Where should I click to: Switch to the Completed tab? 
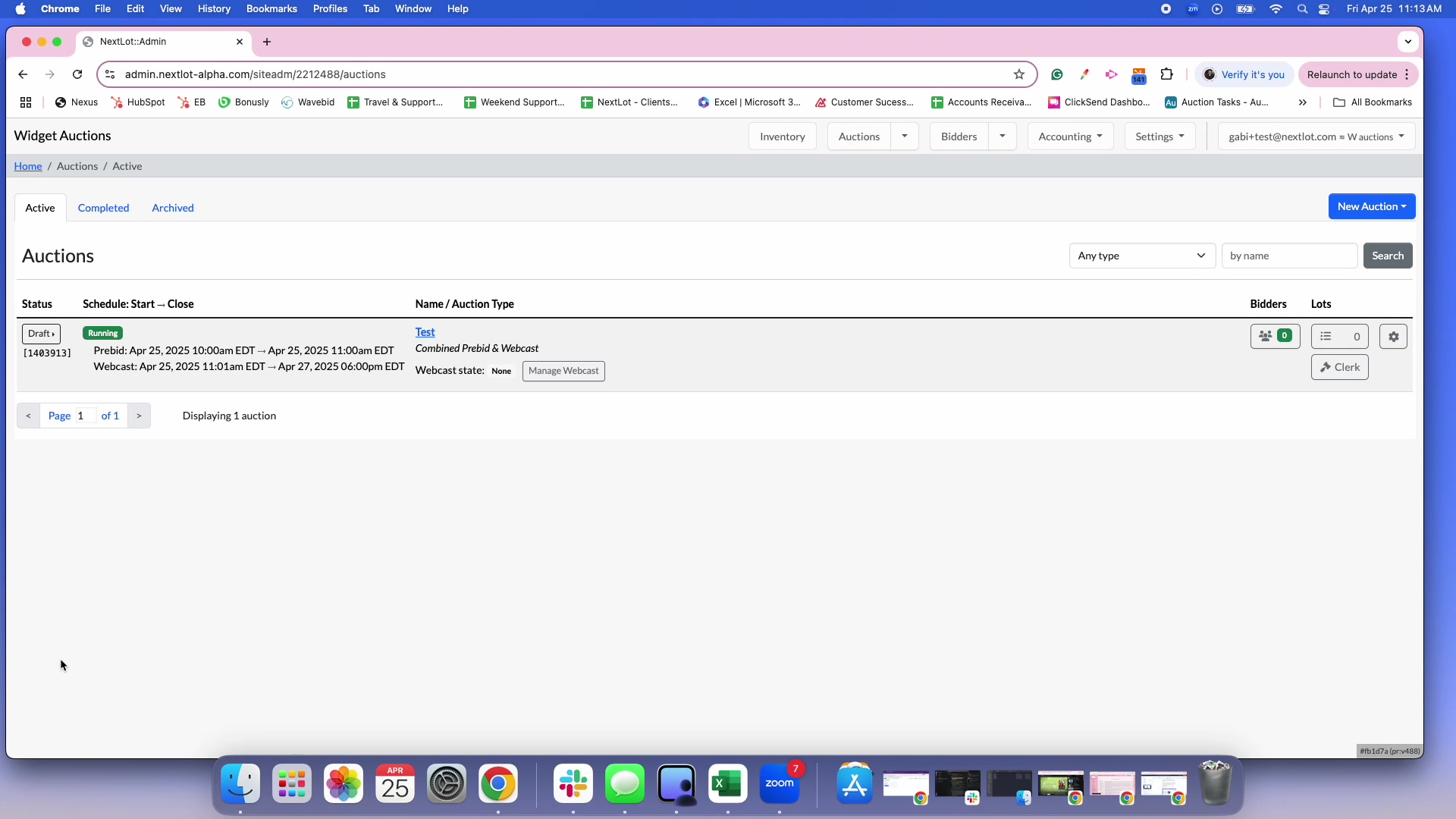pyautogui.click(x=103, y=208)
